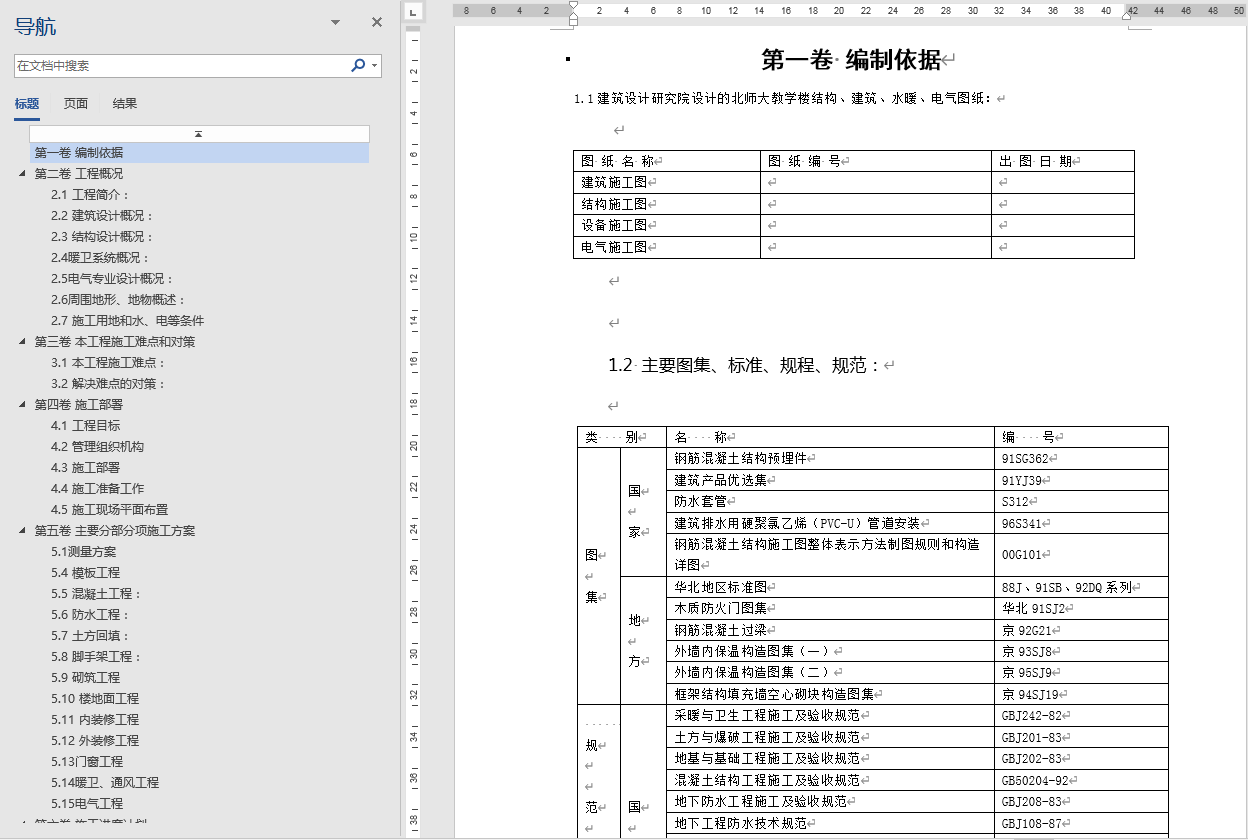Viewport: 1248px width, 840px height.
Task: Collapse the 第五卷 主要分部分项施工方案 group
Action: click(24, 530)
